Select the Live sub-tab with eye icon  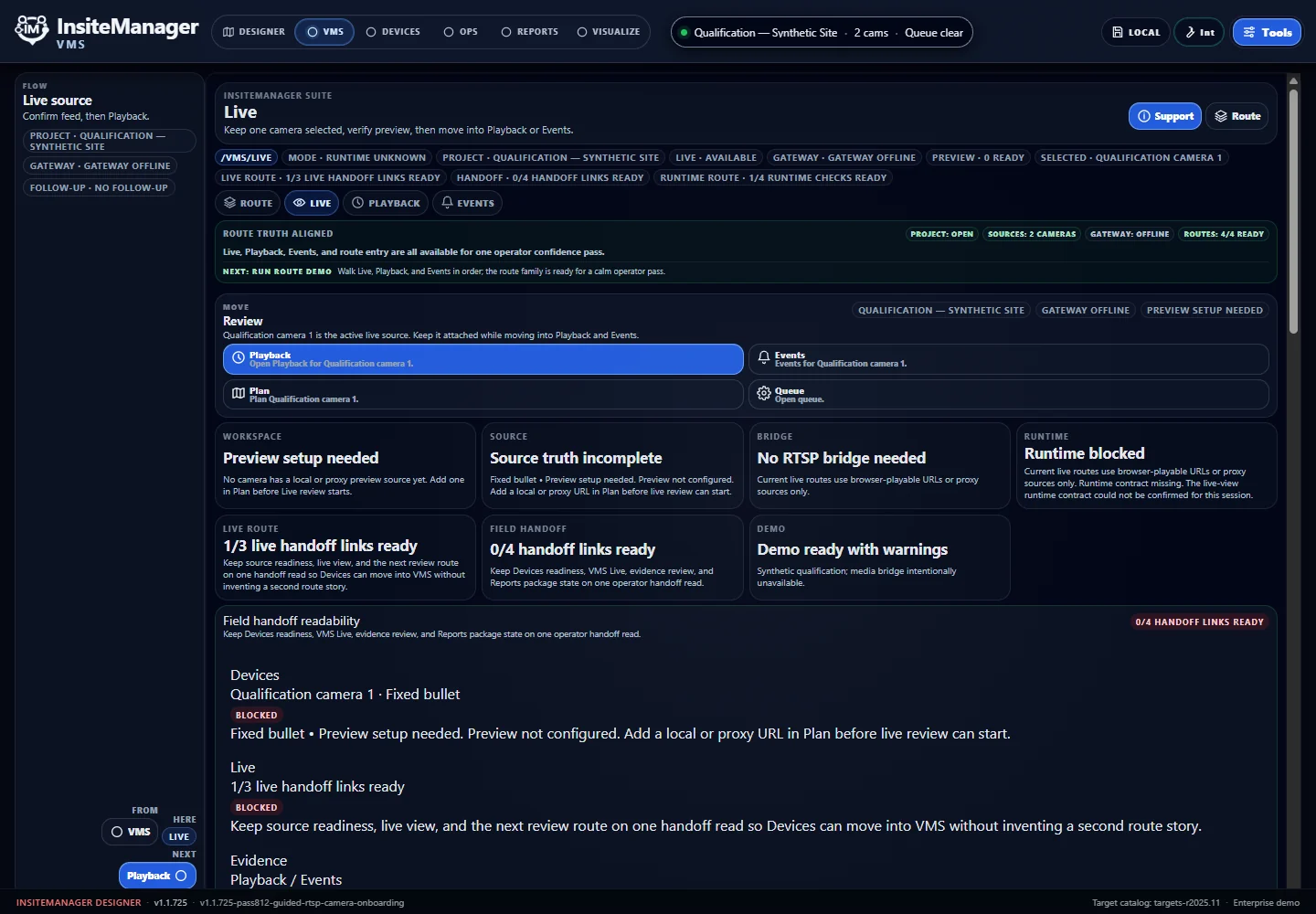click(312, 203)
